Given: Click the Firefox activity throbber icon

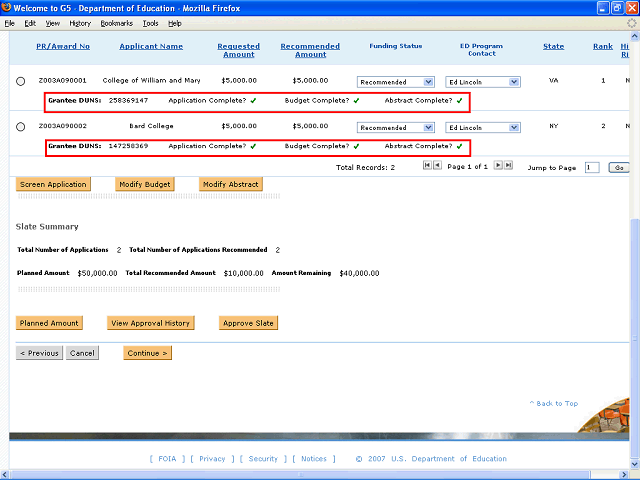Looking at the screenshot, I should pos(631,22).
